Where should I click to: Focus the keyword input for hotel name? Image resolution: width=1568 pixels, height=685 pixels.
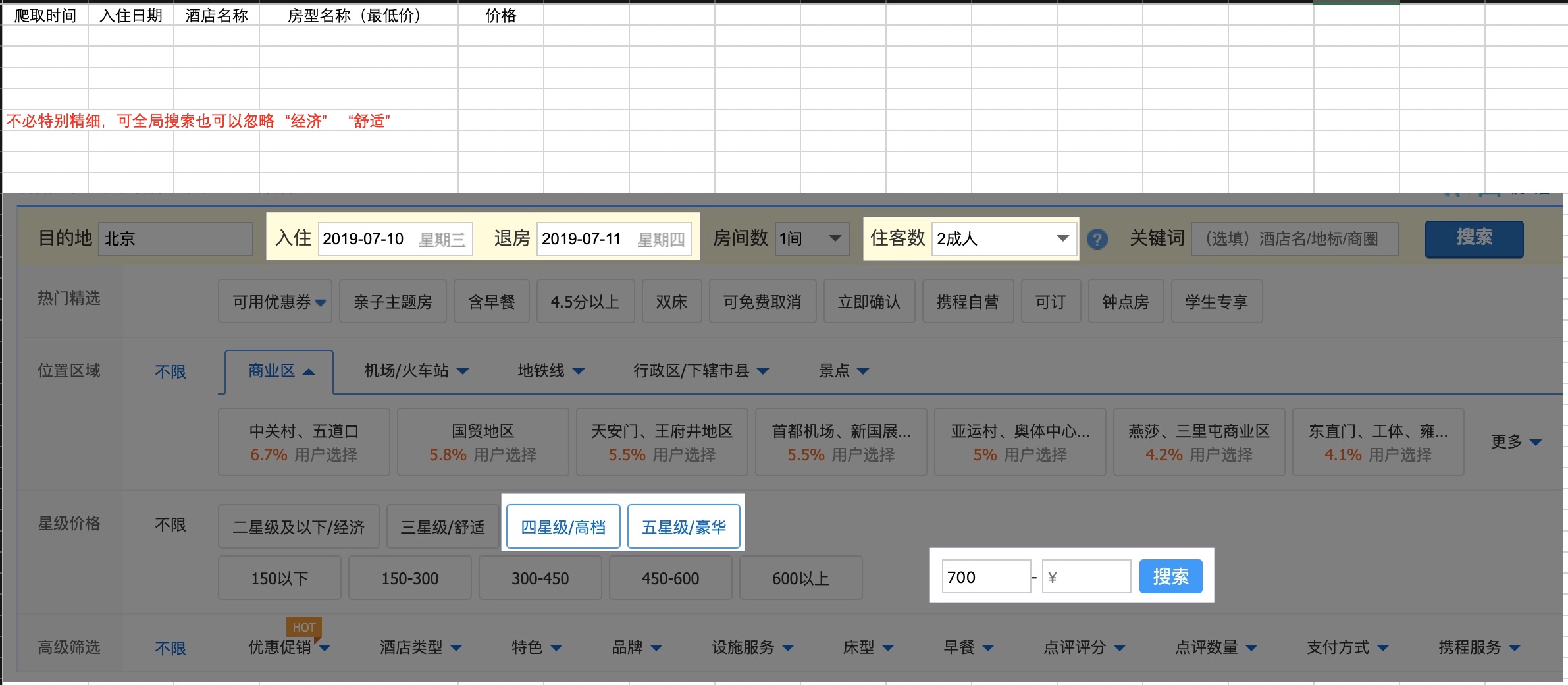[1295, 238]
